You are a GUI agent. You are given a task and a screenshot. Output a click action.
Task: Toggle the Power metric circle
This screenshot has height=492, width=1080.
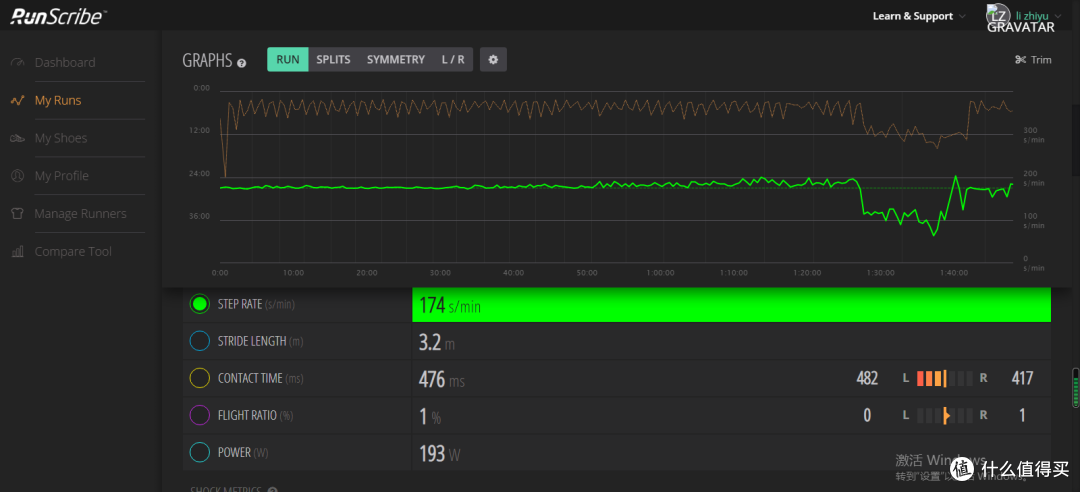200,453
